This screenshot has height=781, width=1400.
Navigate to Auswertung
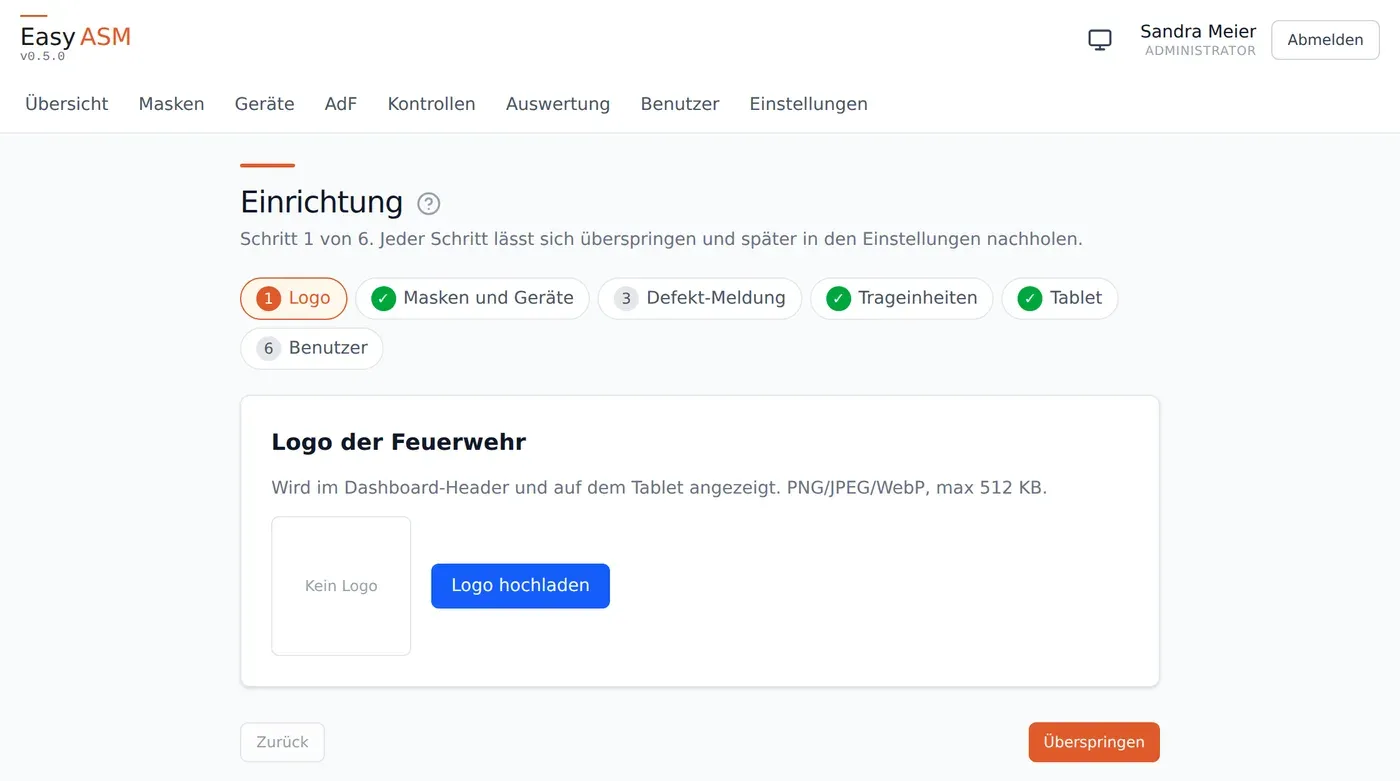558,104
